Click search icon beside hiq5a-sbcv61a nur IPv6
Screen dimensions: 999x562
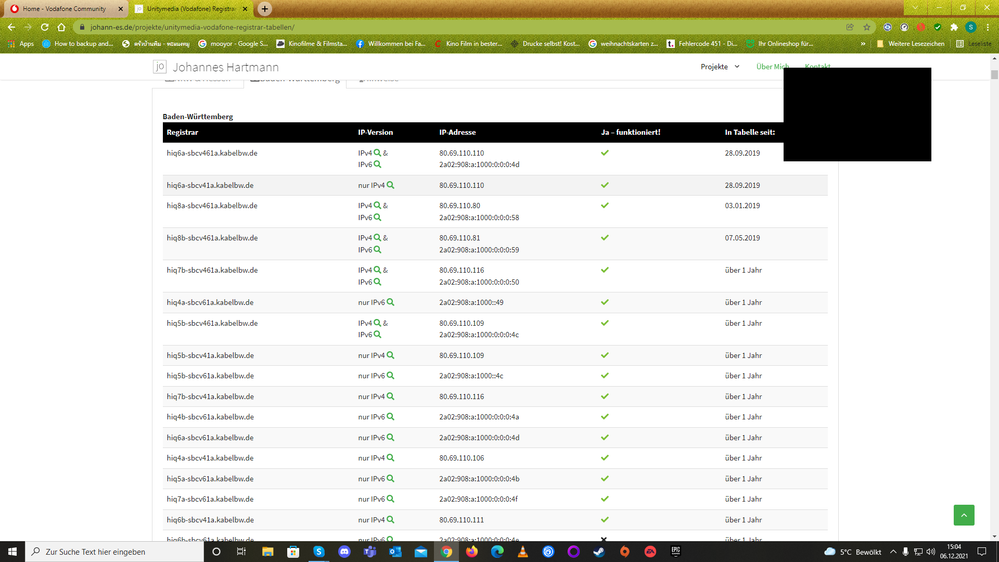click(x=390, y=479)
